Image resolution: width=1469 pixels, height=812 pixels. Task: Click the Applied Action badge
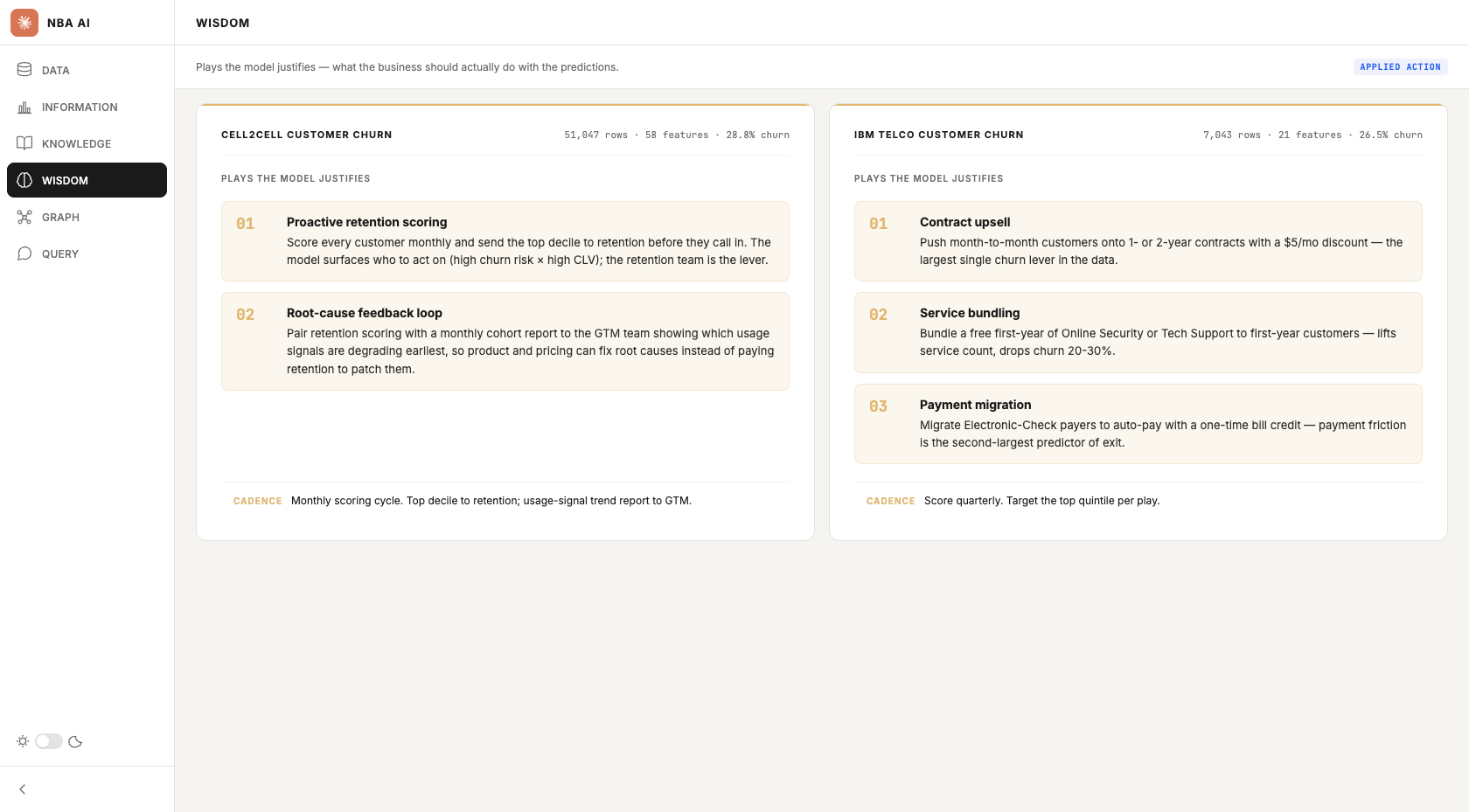1400,67
